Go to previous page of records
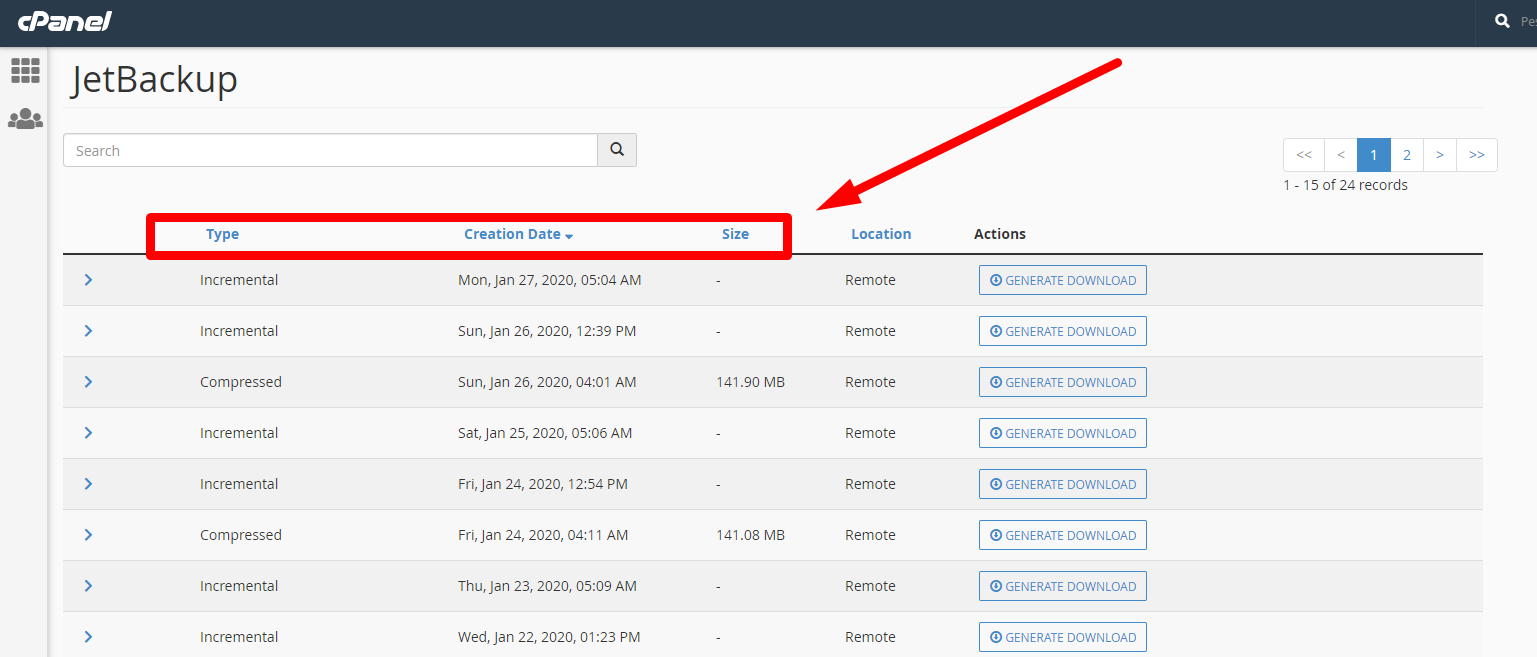 (1340, 155)
